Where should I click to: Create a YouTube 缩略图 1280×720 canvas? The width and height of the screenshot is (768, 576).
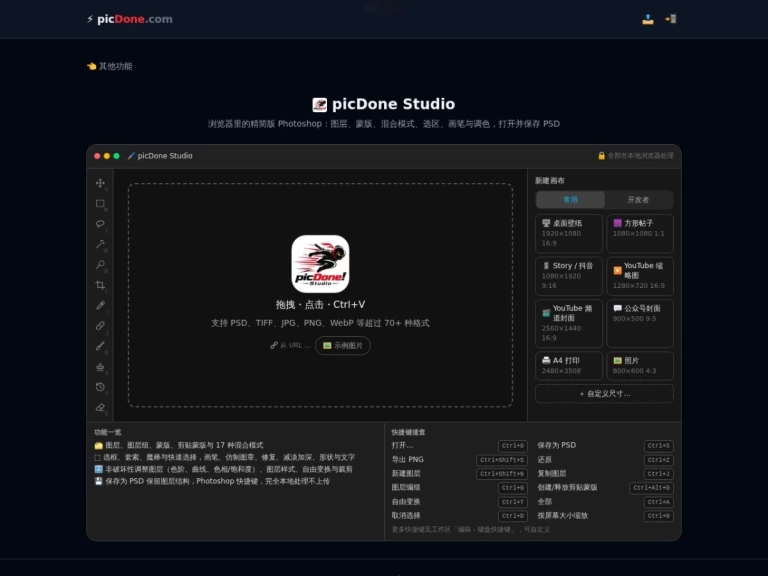pos(640,276)
